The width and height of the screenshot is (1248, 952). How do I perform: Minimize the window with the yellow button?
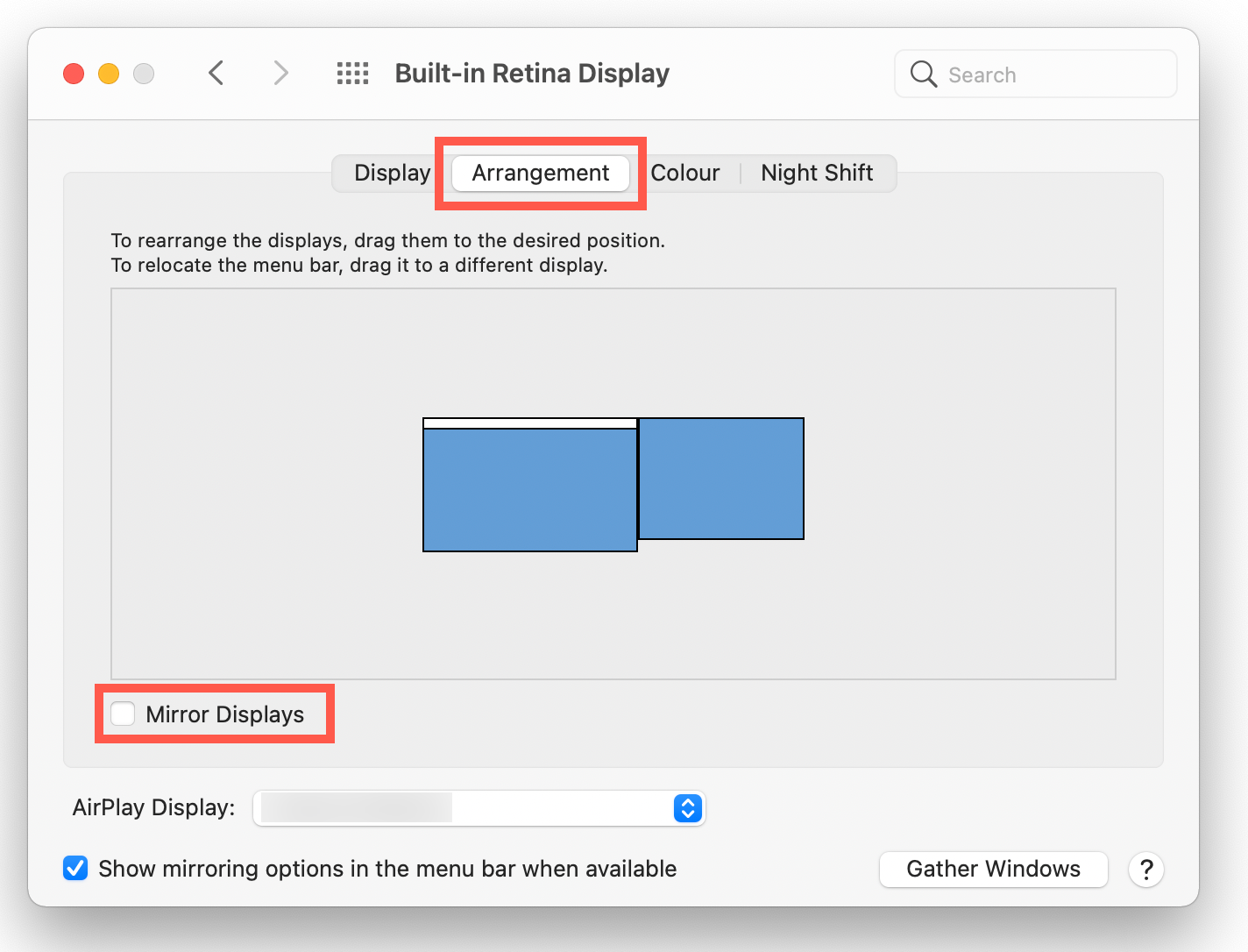tap(109, 74)
